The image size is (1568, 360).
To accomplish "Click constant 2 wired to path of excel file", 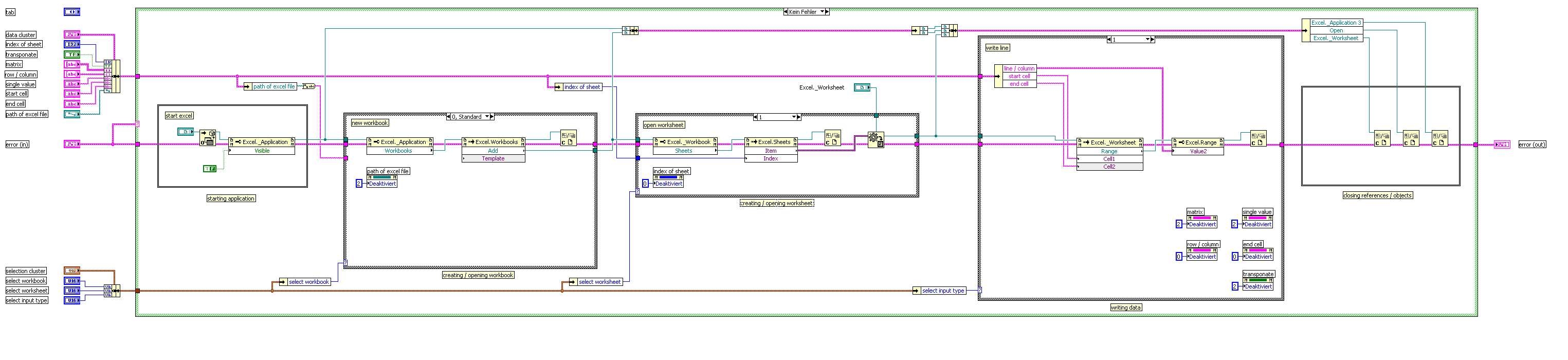I will point(359,184).
